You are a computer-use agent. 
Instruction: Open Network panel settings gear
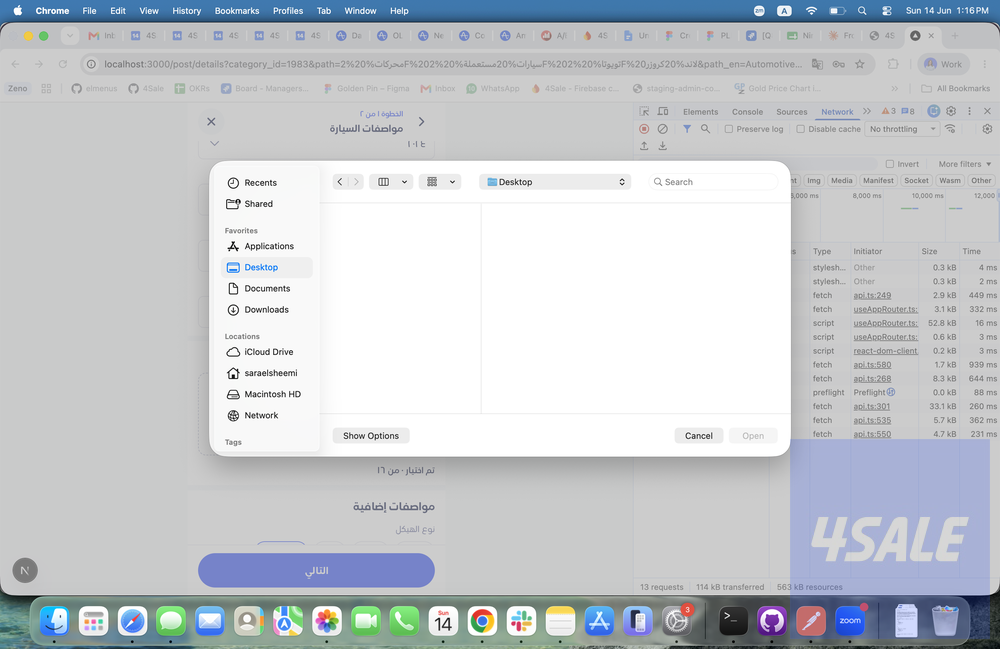tap(987, 129)
